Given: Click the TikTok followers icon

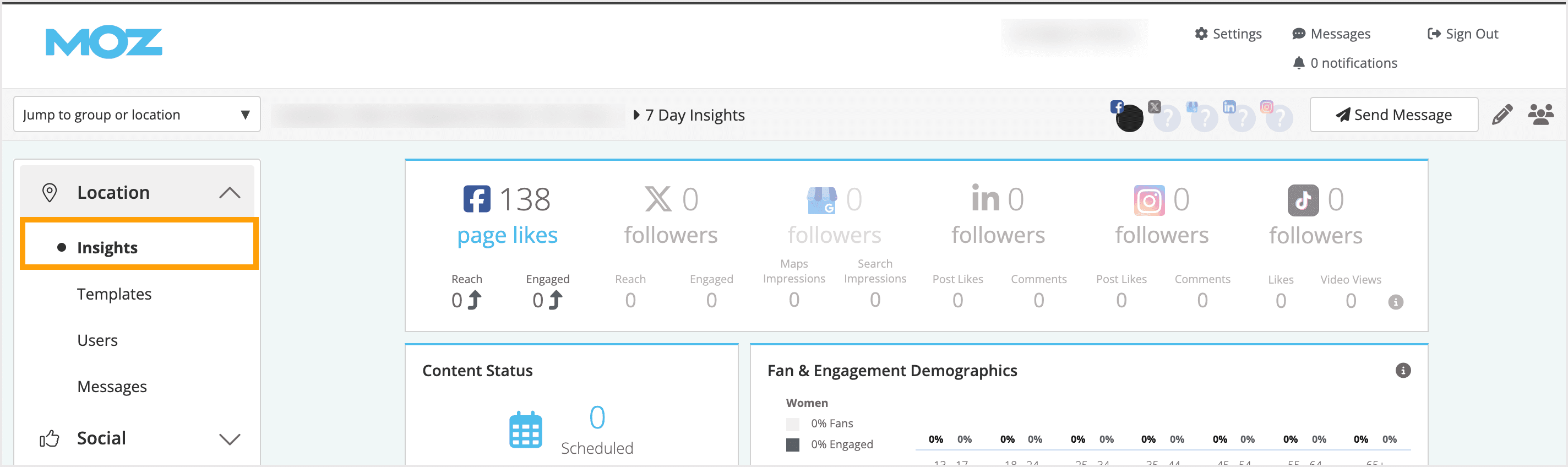Looking at the screenshot, I should pos(1303,200).
